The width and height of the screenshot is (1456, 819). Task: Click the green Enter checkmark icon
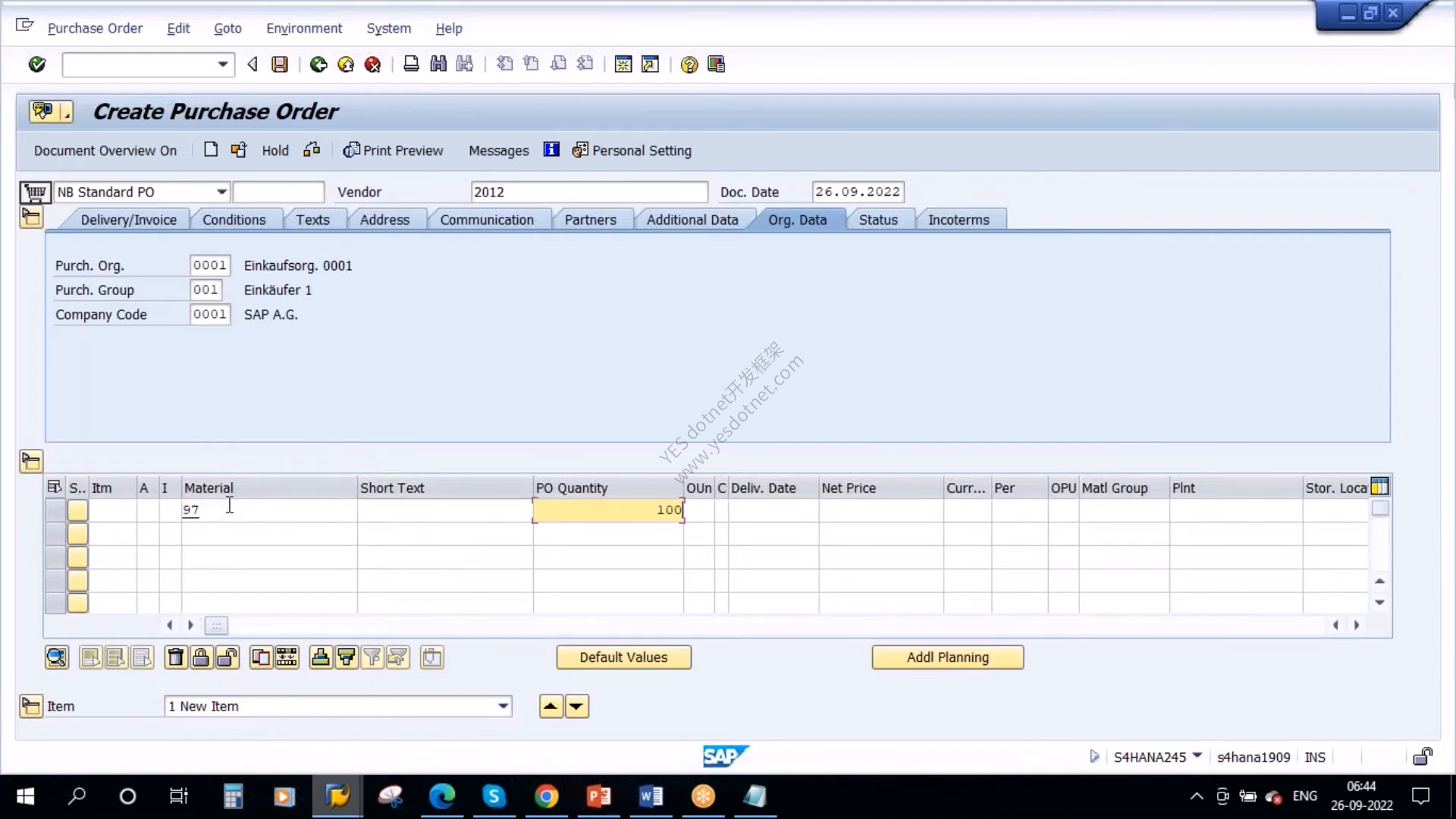(36, 64)
